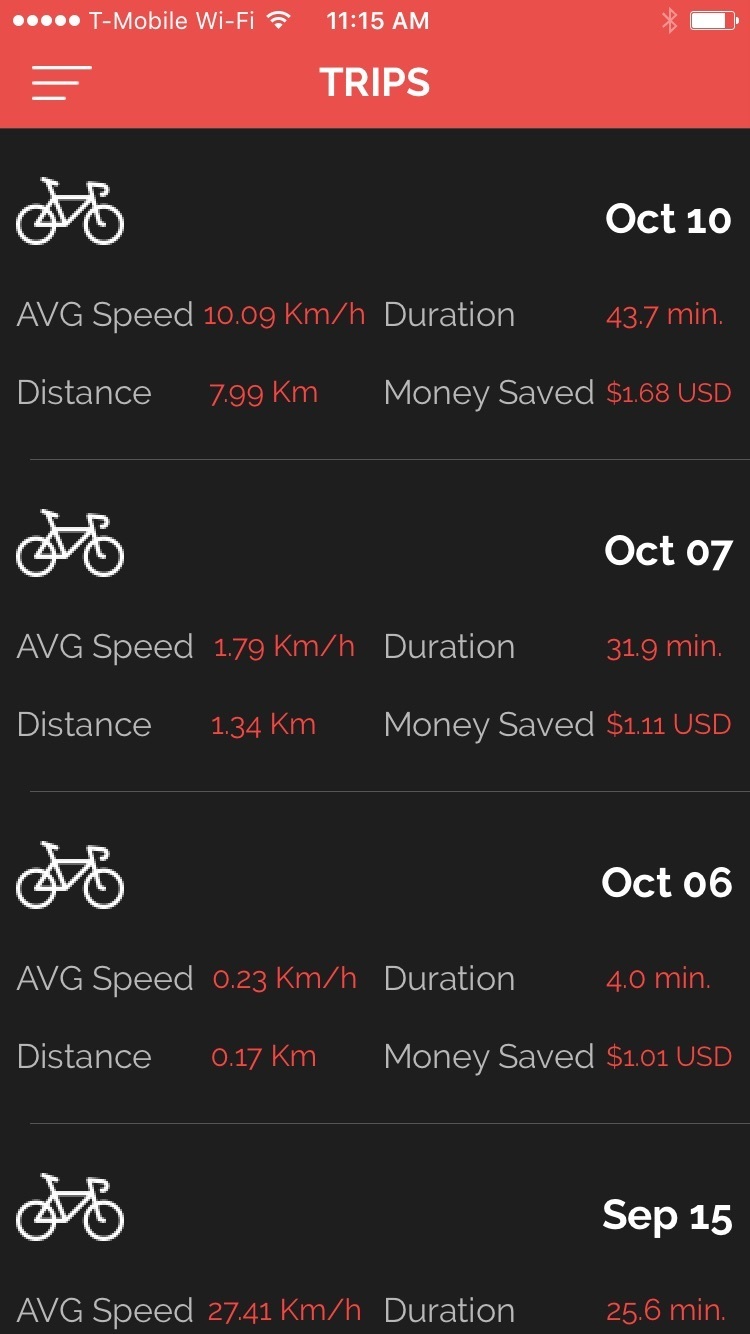Open the Oct 07 trip date
This screenshot has height=1334, width=750.
click(668, 551)
